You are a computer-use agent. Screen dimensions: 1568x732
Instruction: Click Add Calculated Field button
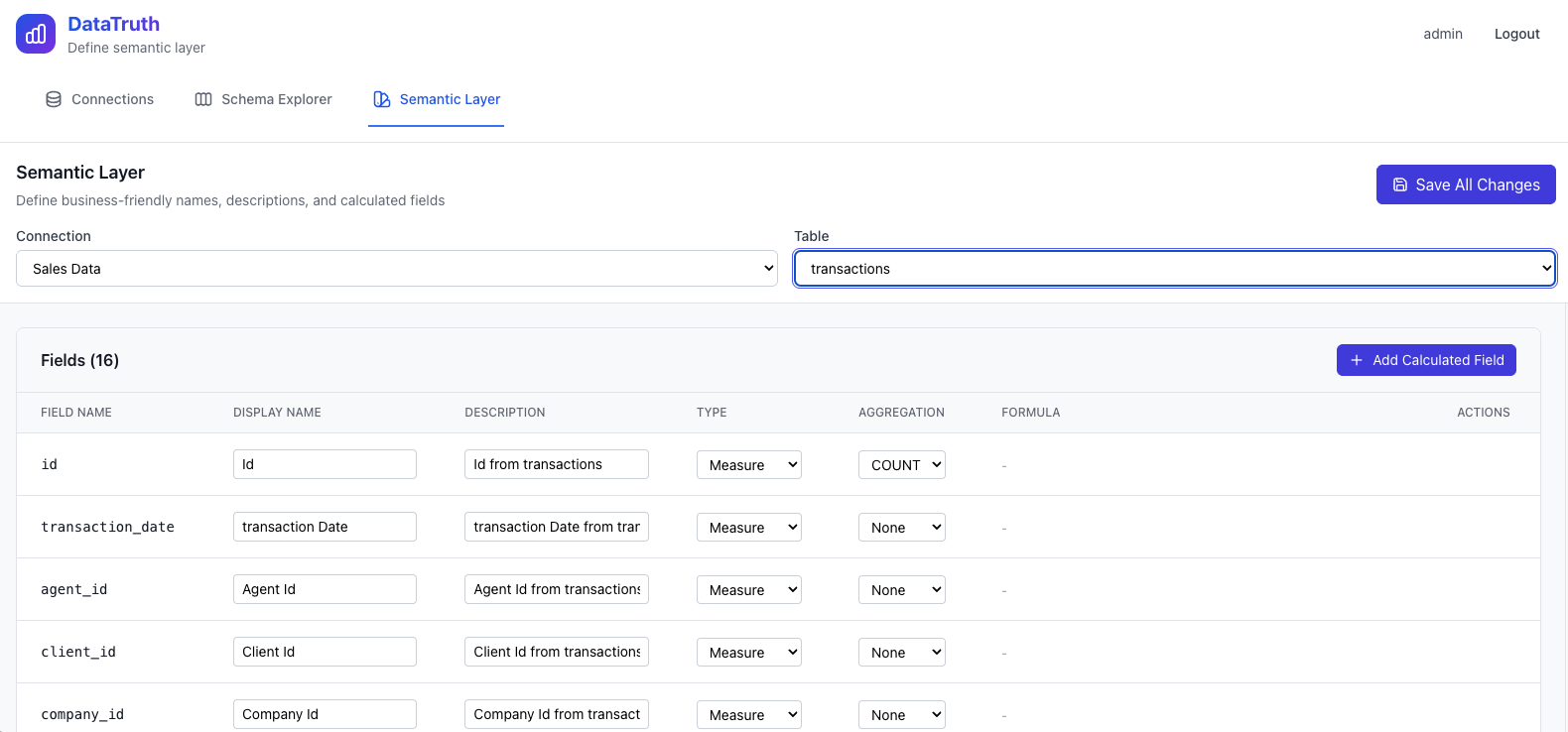point(1426,360)
